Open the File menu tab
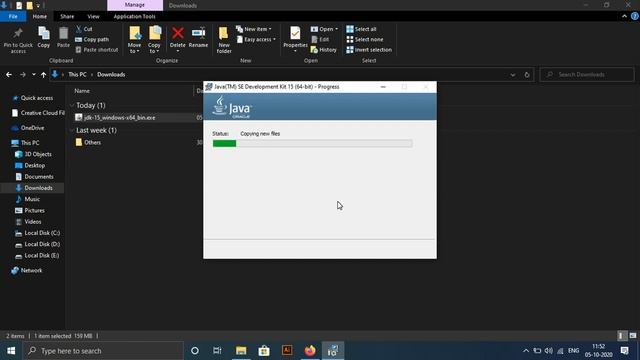This screenshot has width=640, height=360. (x=13, y=16)
